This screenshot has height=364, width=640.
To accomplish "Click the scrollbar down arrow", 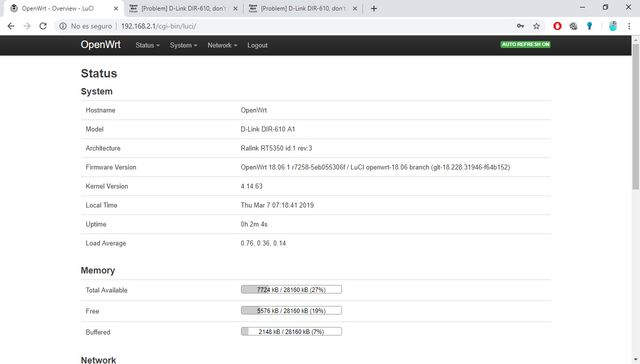I will click(x=636, y=360).
